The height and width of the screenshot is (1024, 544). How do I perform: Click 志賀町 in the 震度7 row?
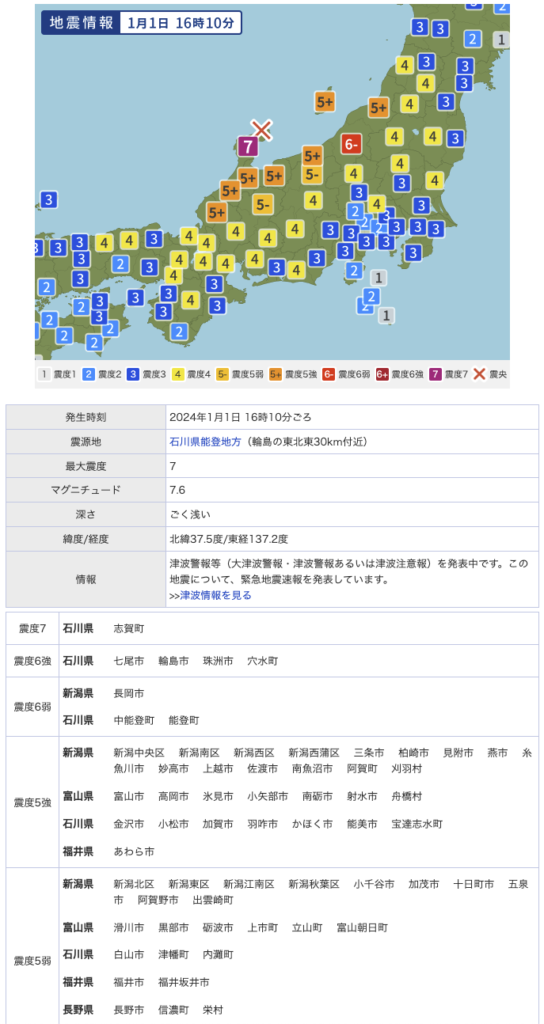coord(129,628)
